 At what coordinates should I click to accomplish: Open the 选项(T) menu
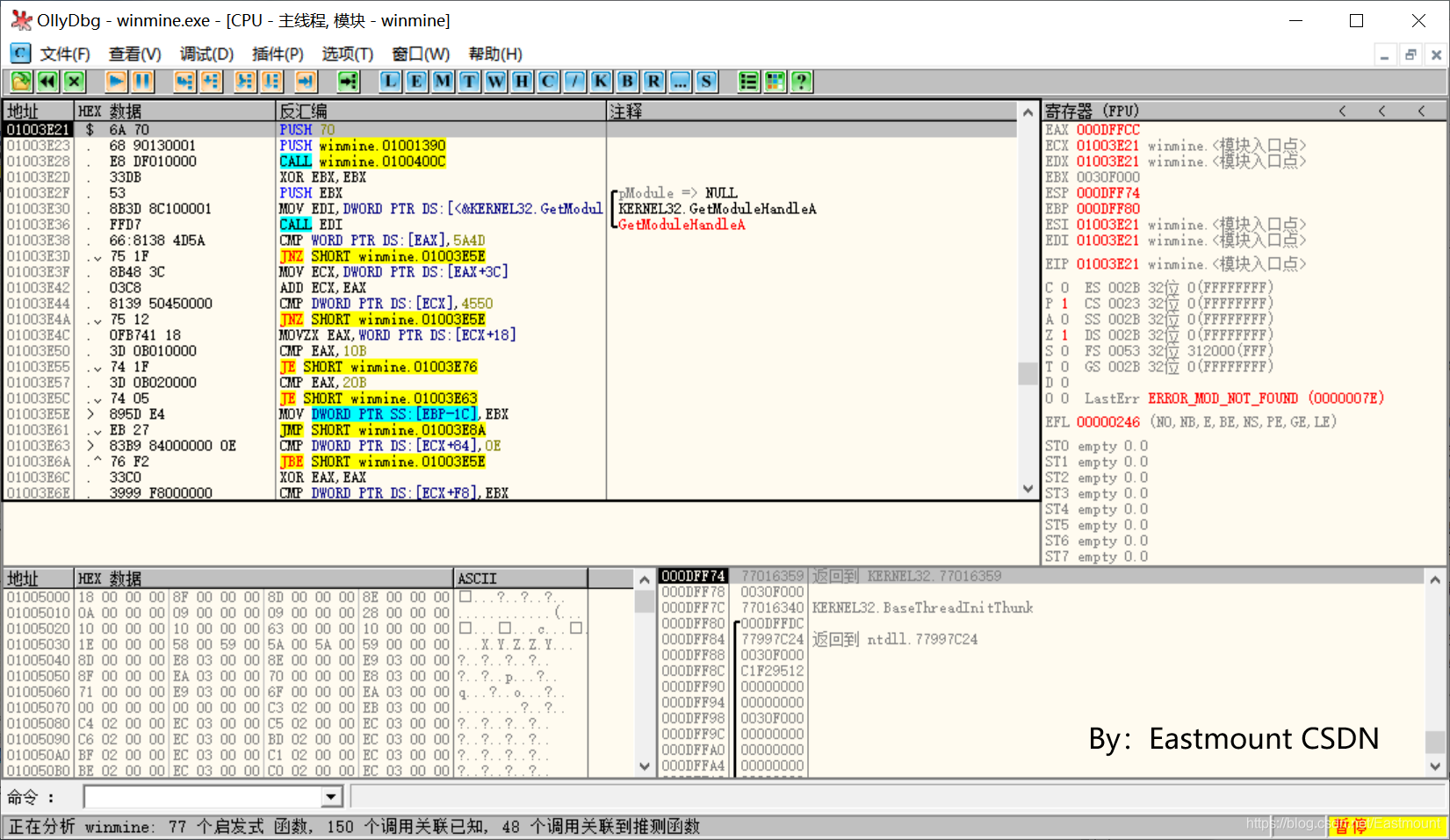click(x=347, y=54)
